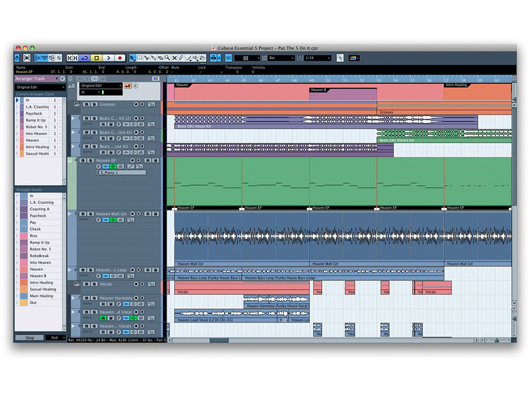Open the Vocals folder track
This screenshot has width=530, height=398.
77,284
